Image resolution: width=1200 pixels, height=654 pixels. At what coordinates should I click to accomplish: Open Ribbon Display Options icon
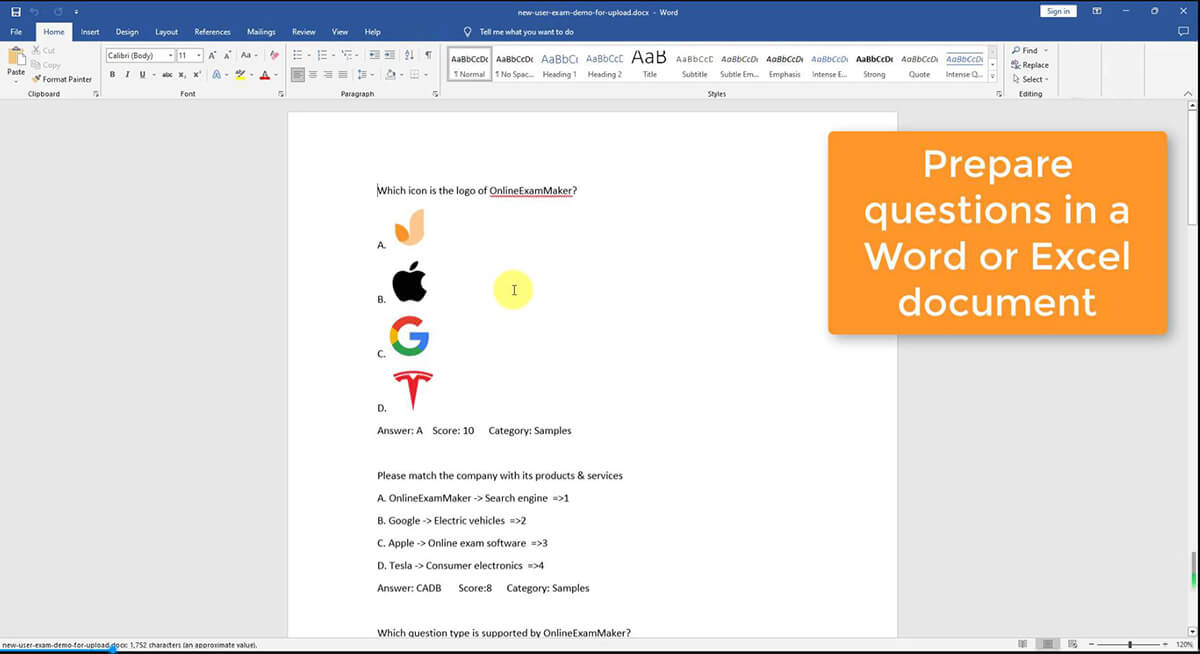[1097, 11]
